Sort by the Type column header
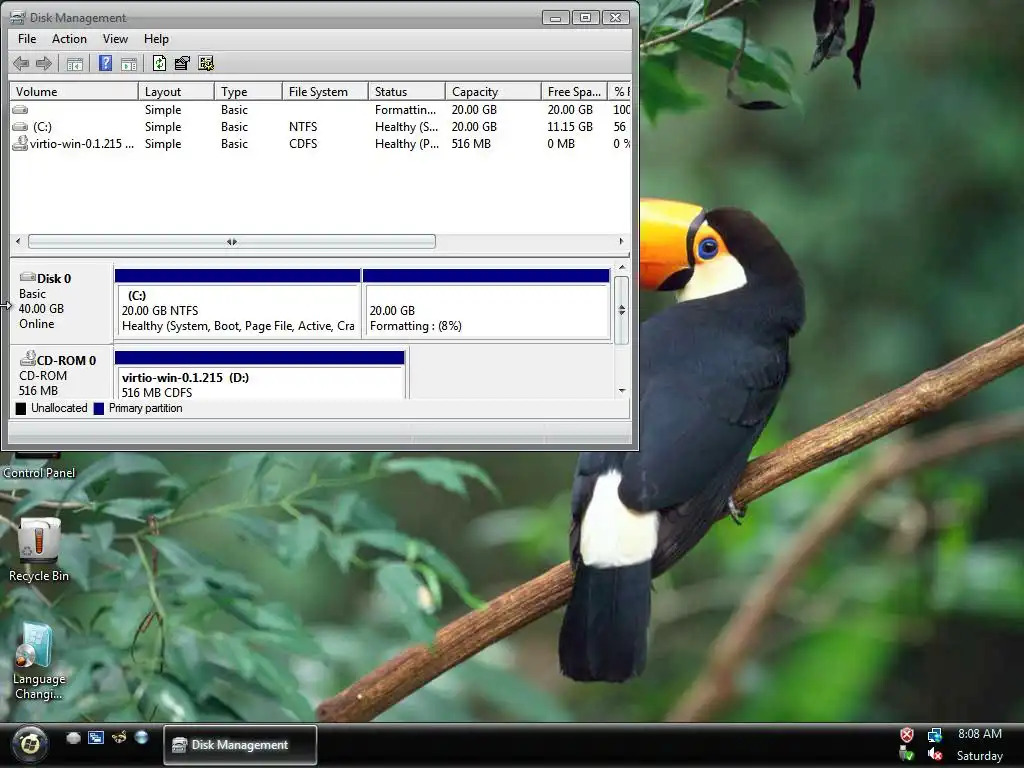The width and height of the screenshot is (1024, 768). 248,91
